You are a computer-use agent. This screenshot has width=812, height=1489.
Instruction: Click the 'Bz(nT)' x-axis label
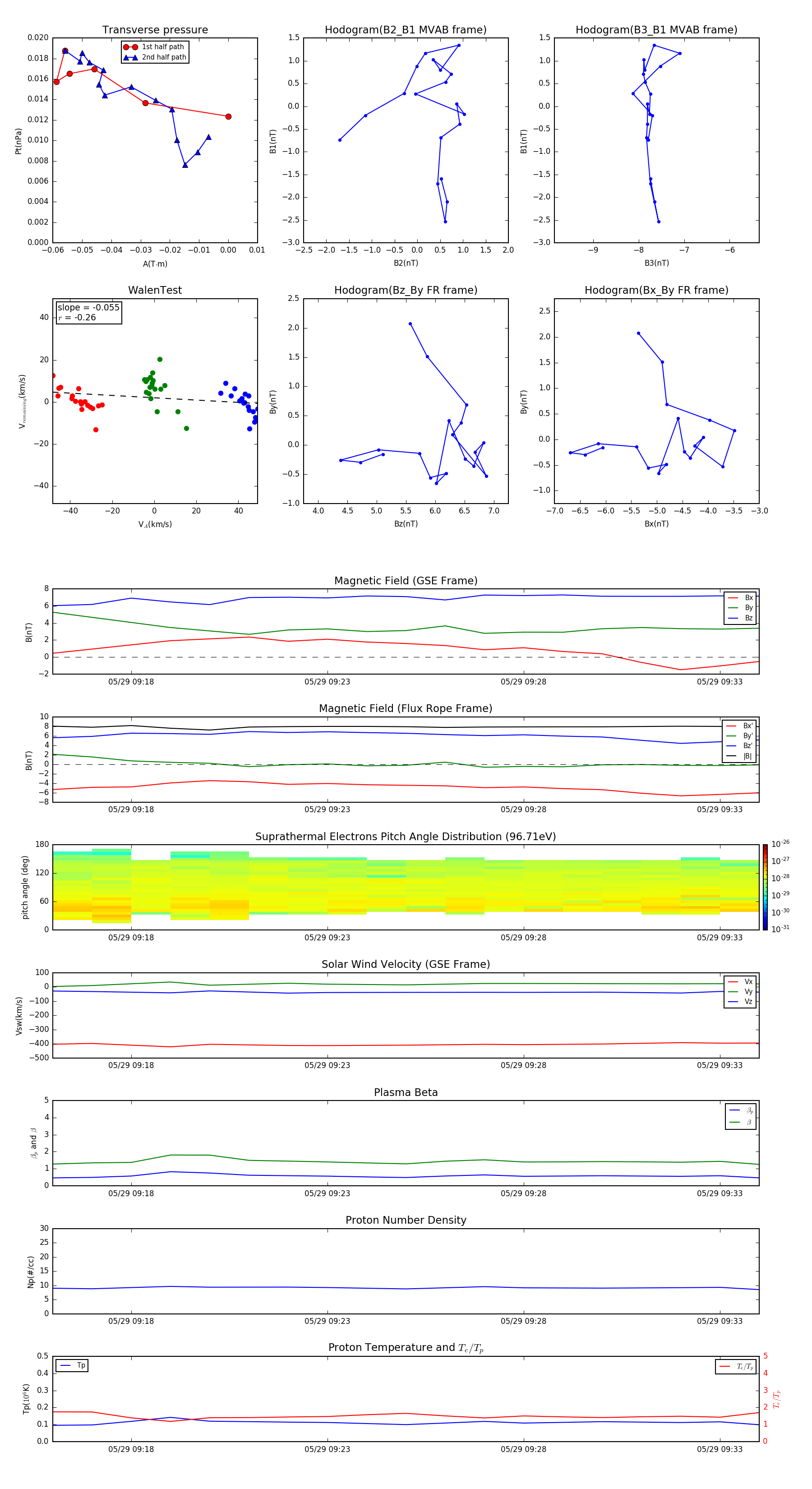click(406, 524)
